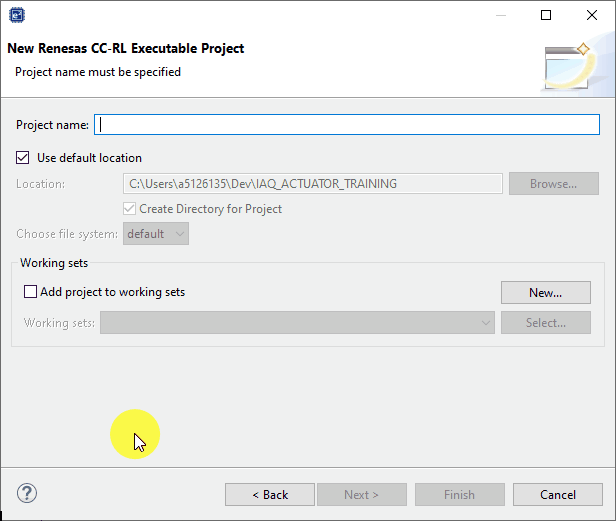The width and height of the screenshot is (616, 521).
Task: Go to previous page with < Back
Action: click(270, 495)
